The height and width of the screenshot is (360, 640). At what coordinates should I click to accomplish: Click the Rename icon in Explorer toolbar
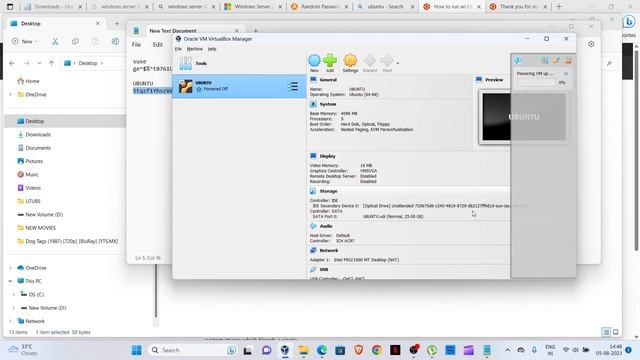tap(115, 41)
